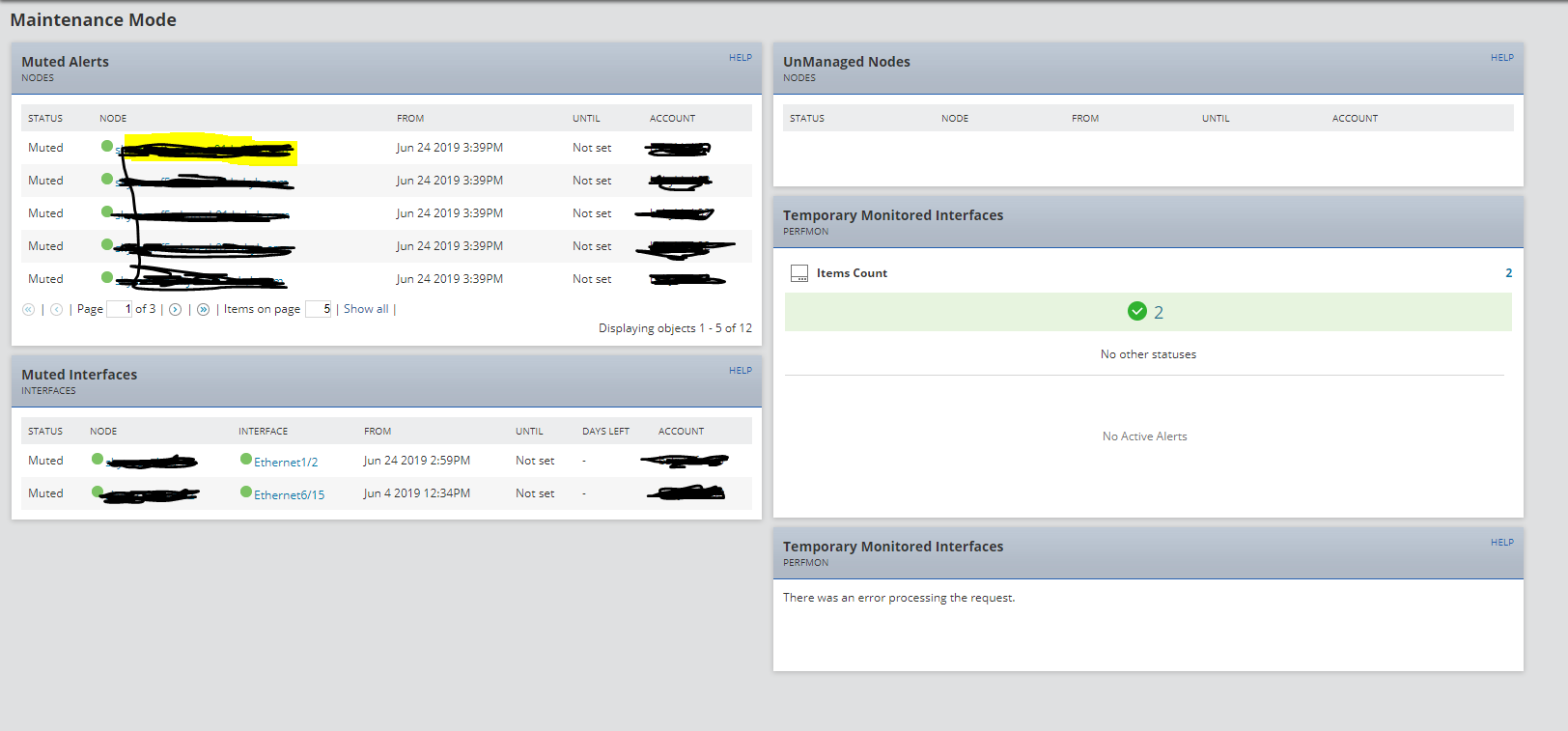This screenshot has height=731, width=1568.
Task: Click the green checkmark status icon
Action: [1137, 311]
